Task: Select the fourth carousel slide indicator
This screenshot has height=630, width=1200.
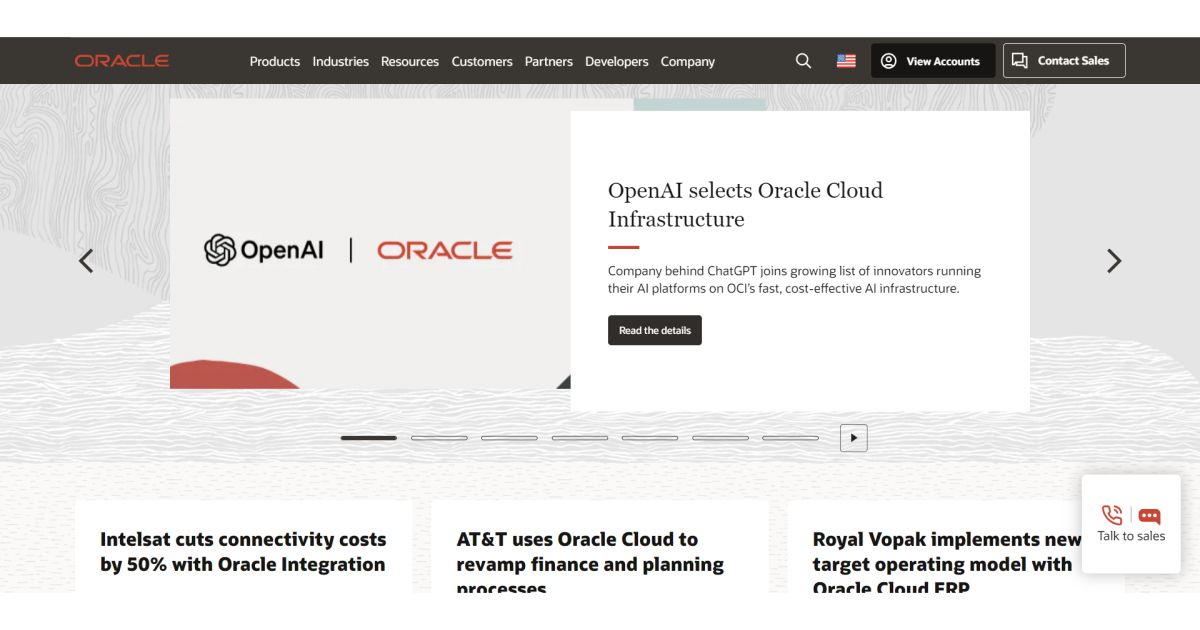Action: click(580, 438)
